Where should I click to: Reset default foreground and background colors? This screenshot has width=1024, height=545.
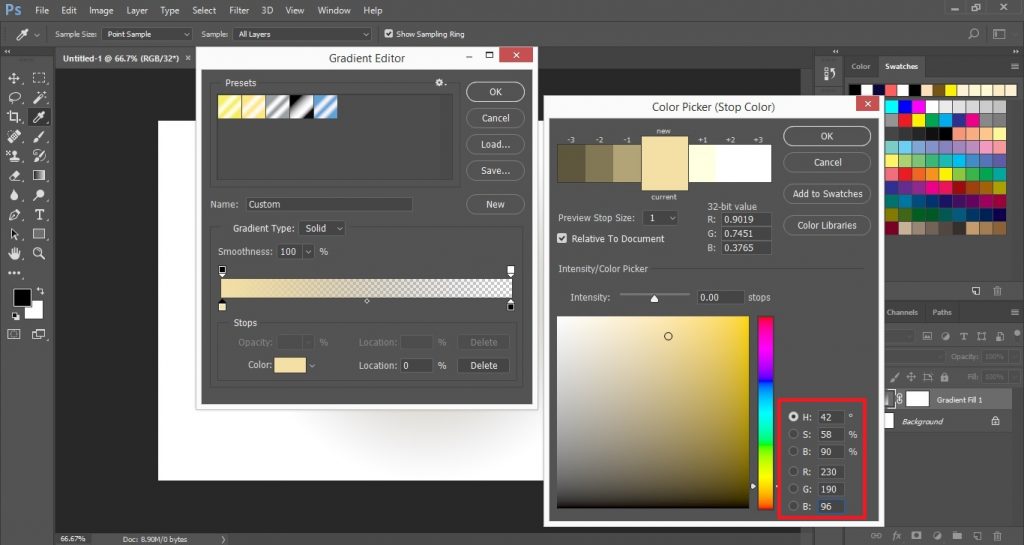click(15, 316)
